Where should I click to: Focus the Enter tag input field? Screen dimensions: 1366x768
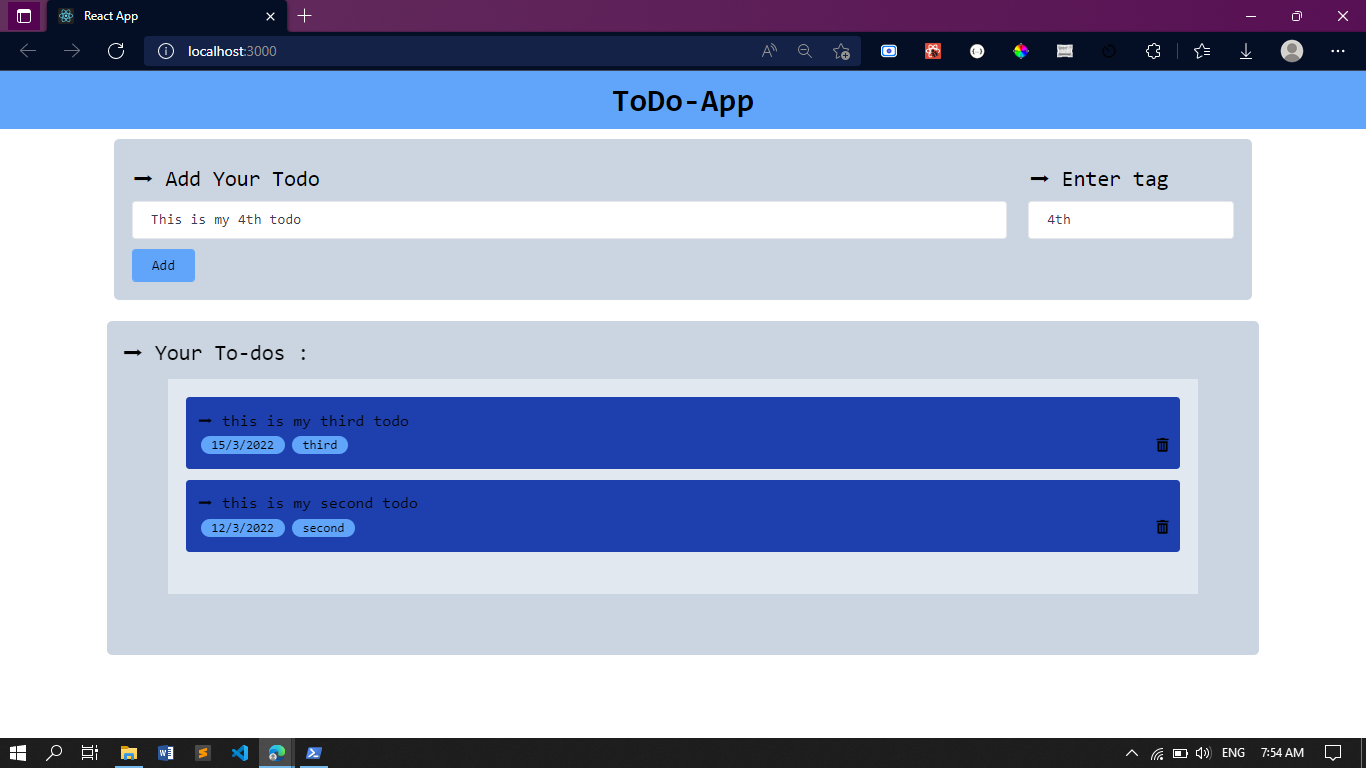(x=1130, y=219)
